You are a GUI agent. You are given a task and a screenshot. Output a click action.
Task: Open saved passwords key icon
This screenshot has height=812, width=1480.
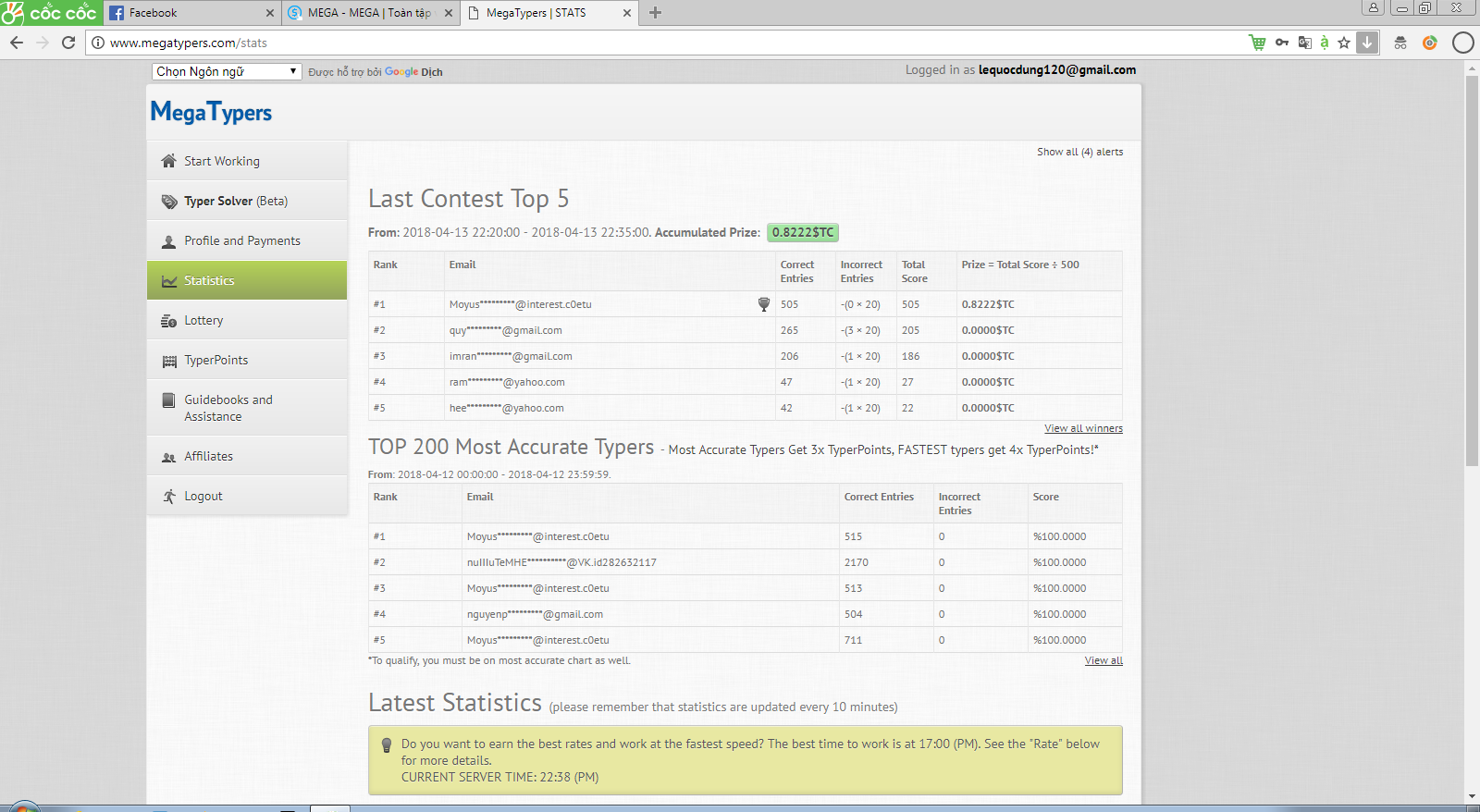click(1282, 43)
